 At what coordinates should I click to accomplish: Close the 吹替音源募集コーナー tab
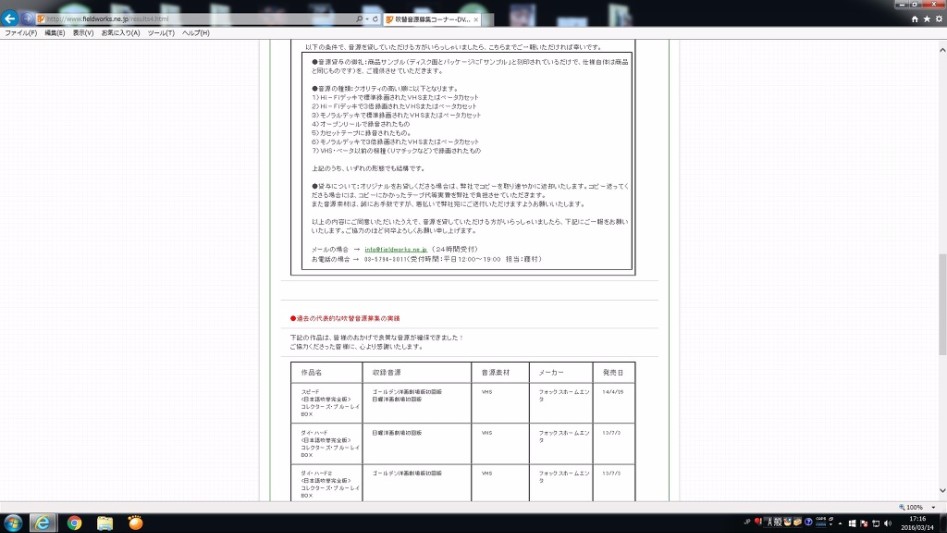(475, 19)
